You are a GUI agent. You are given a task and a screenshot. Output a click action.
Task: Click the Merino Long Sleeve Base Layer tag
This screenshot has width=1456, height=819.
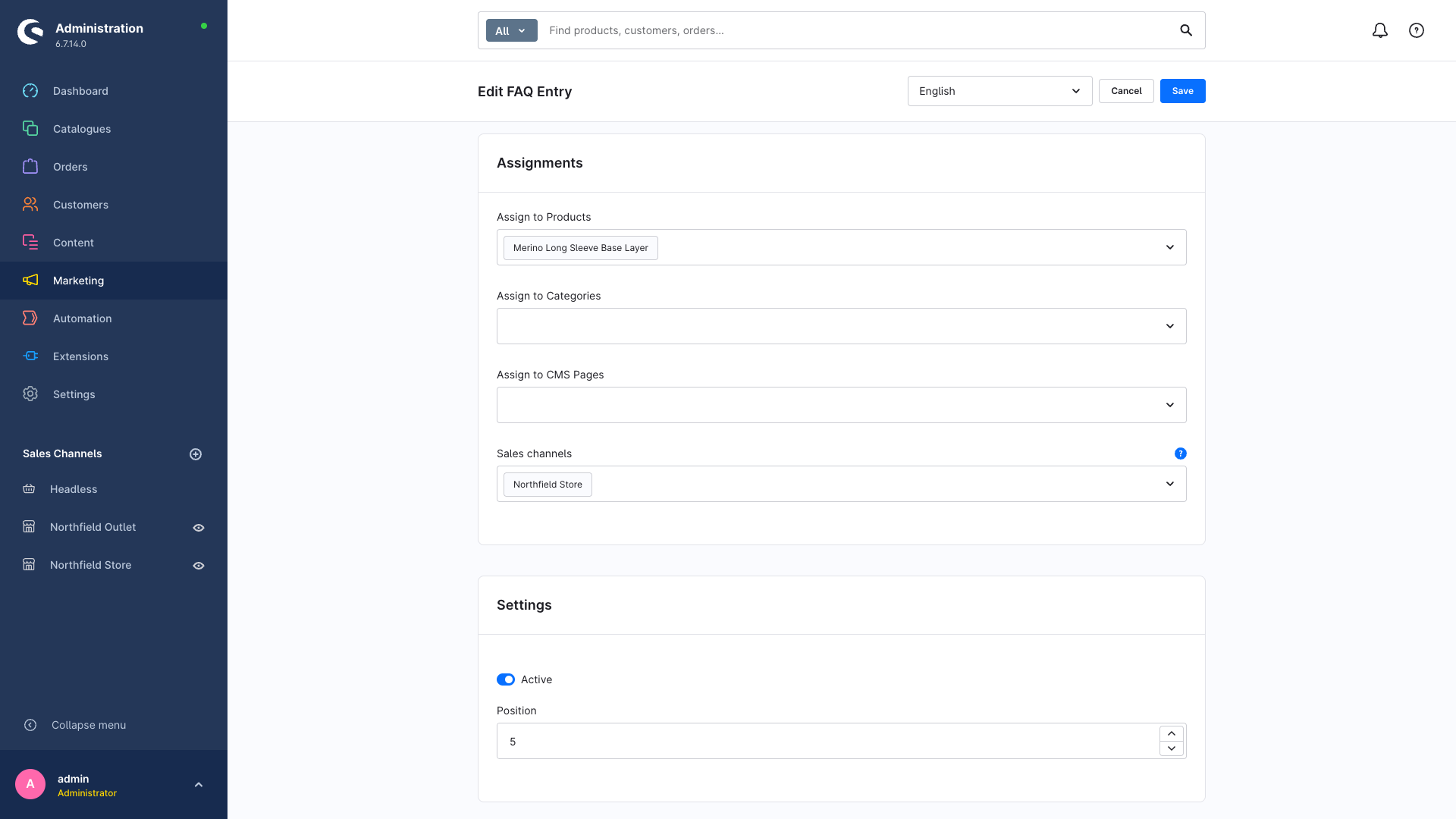coord(581,248)
